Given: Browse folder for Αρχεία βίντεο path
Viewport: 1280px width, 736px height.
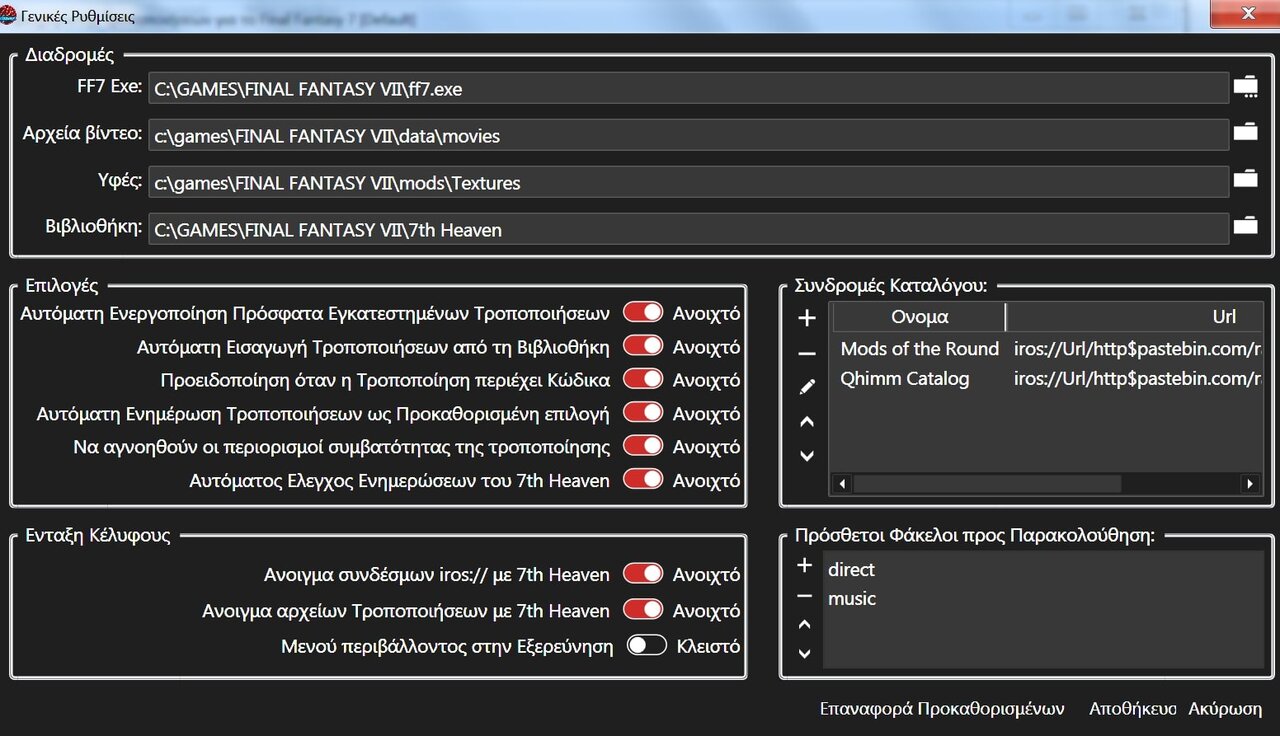Looking at the screenshot, I should [1245, 132].
